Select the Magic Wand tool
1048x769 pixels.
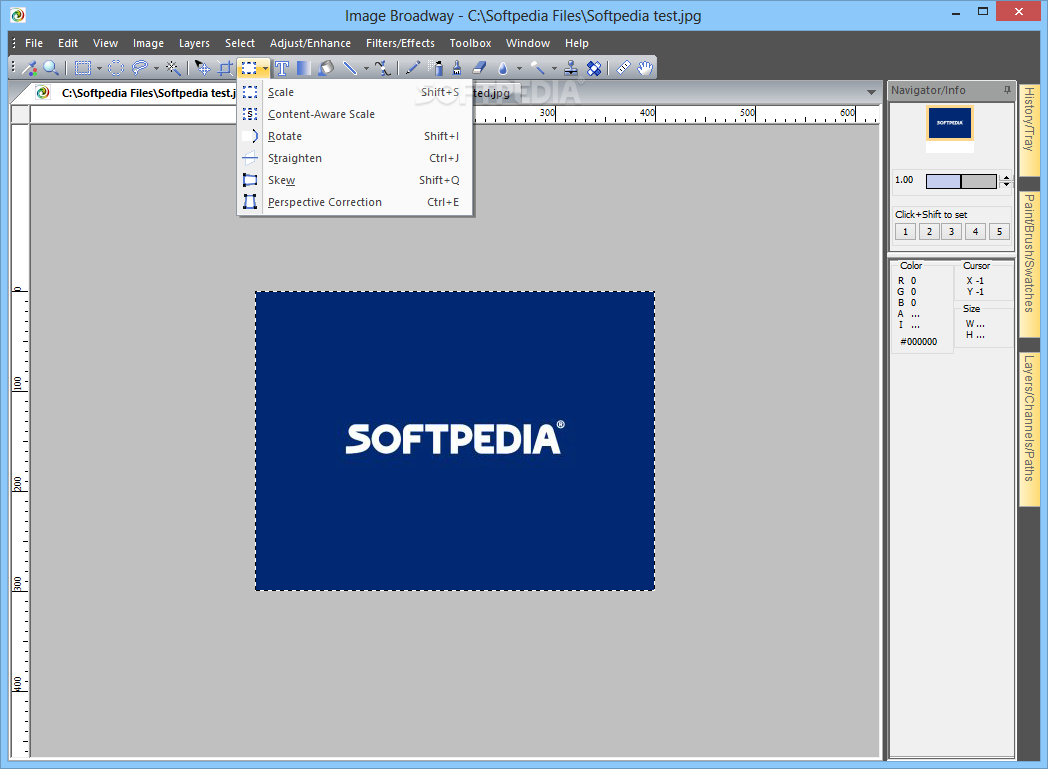coord(172,67)
